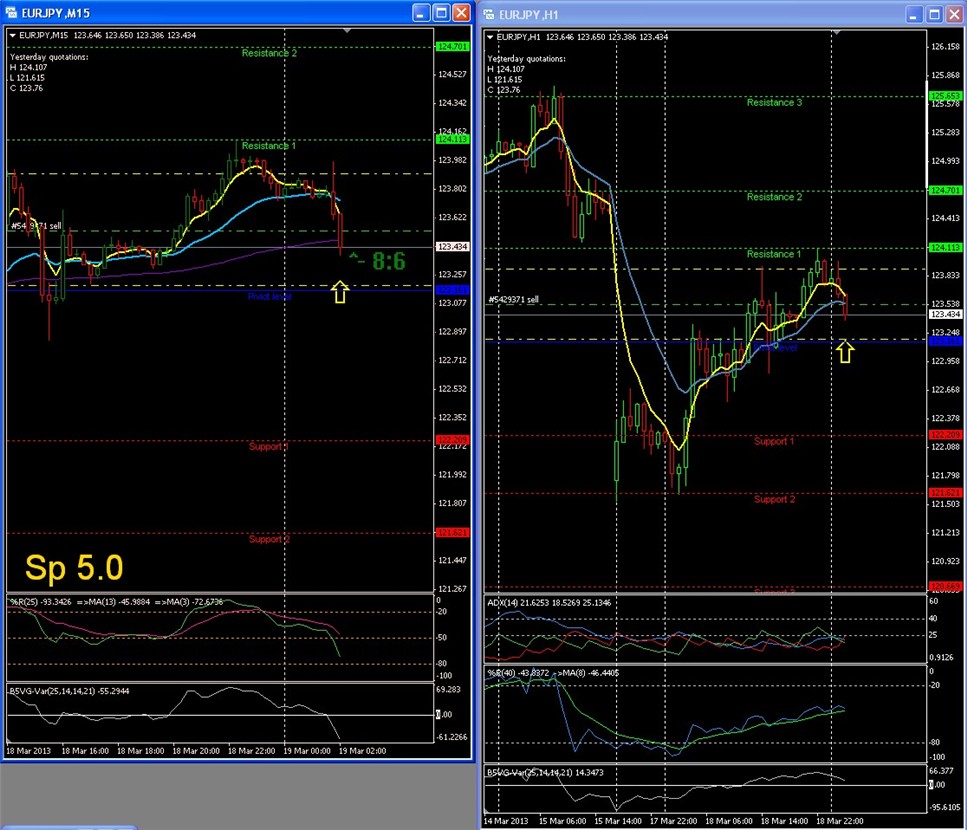This screenshot has height=830, width=967.
Task: Open the triangle menu beside EURJPY,M15 chart header
Action: [x=12, y=35]
